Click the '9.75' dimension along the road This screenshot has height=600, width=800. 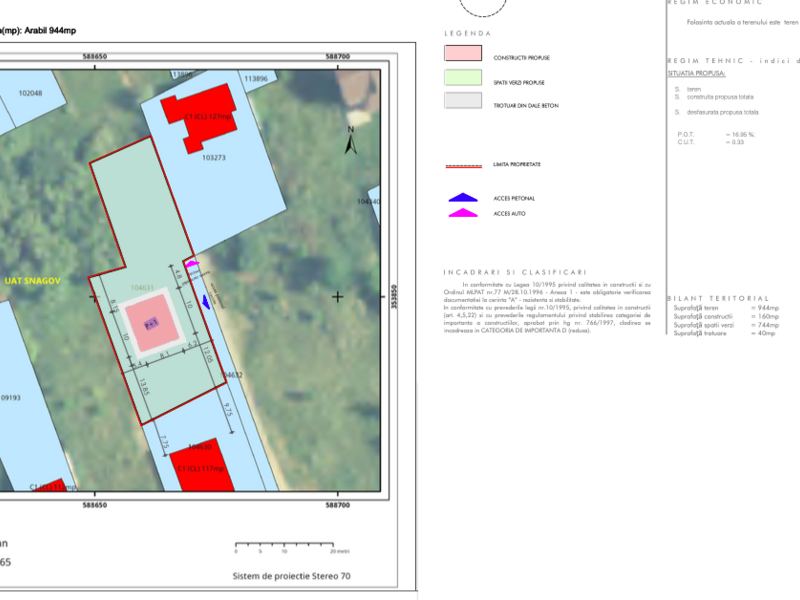click(229, 410)
